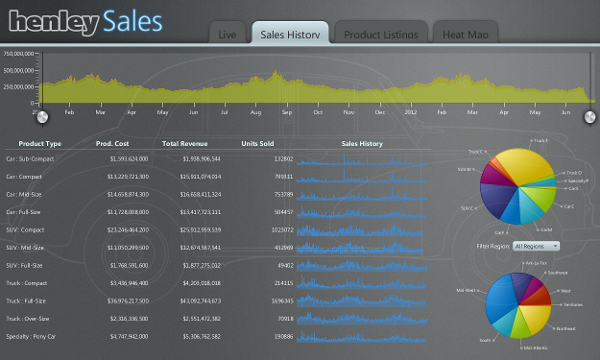Click the magenta Southwest region pie slice
Screen dimensions: 600x360
pos(533,288)
